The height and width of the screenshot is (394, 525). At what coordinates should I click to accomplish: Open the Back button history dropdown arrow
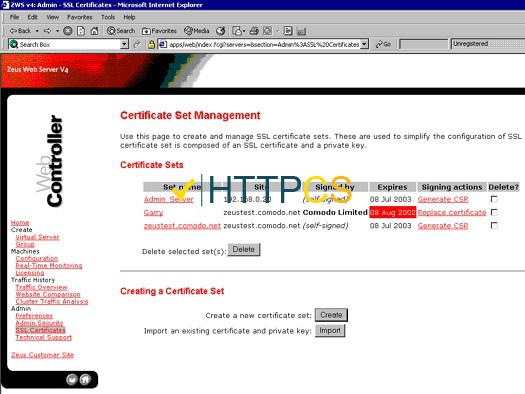[37, 31]
